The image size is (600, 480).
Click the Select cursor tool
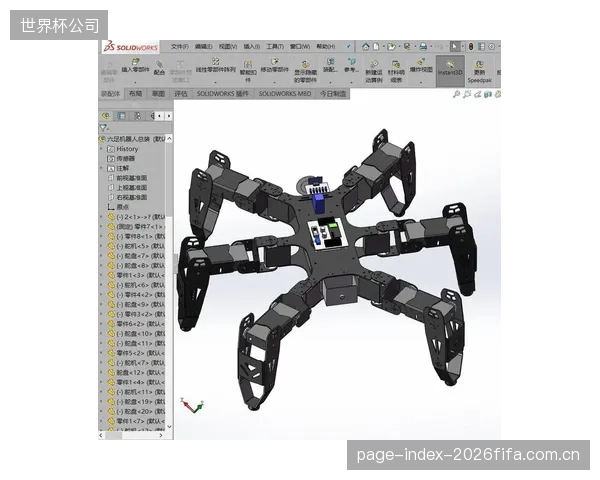click(455, 47)
